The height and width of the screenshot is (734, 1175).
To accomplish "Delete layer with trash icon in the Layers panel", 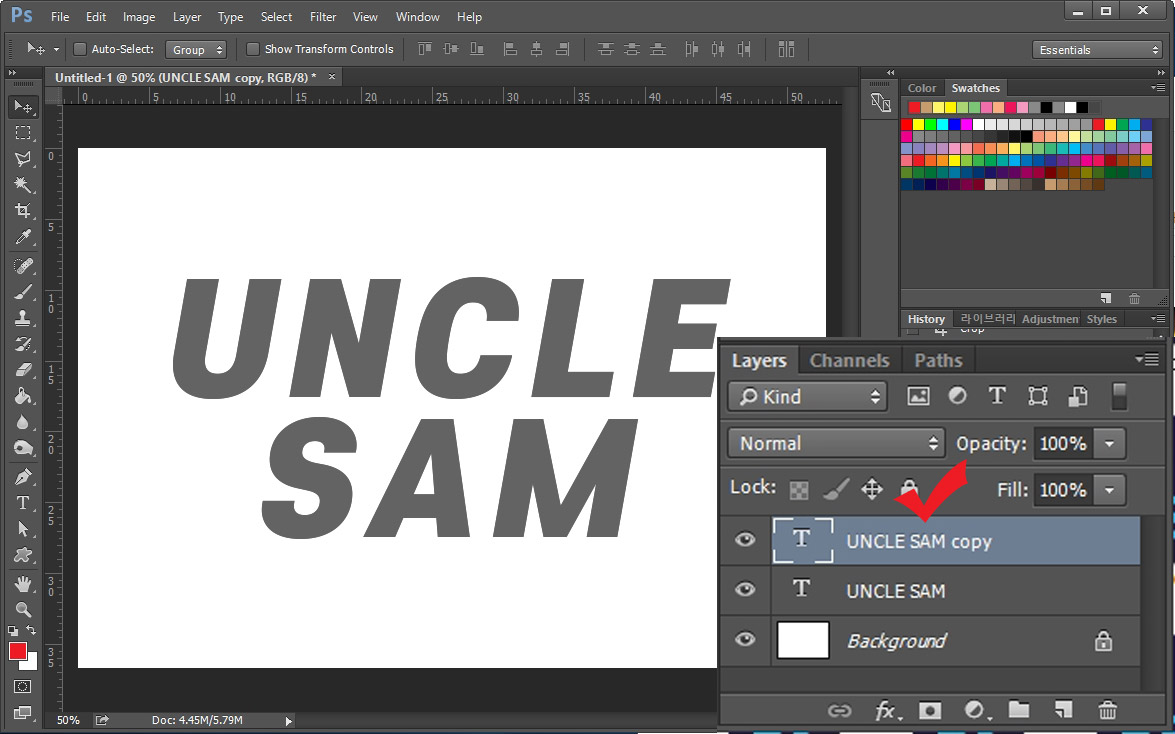I will point(1108,709).
